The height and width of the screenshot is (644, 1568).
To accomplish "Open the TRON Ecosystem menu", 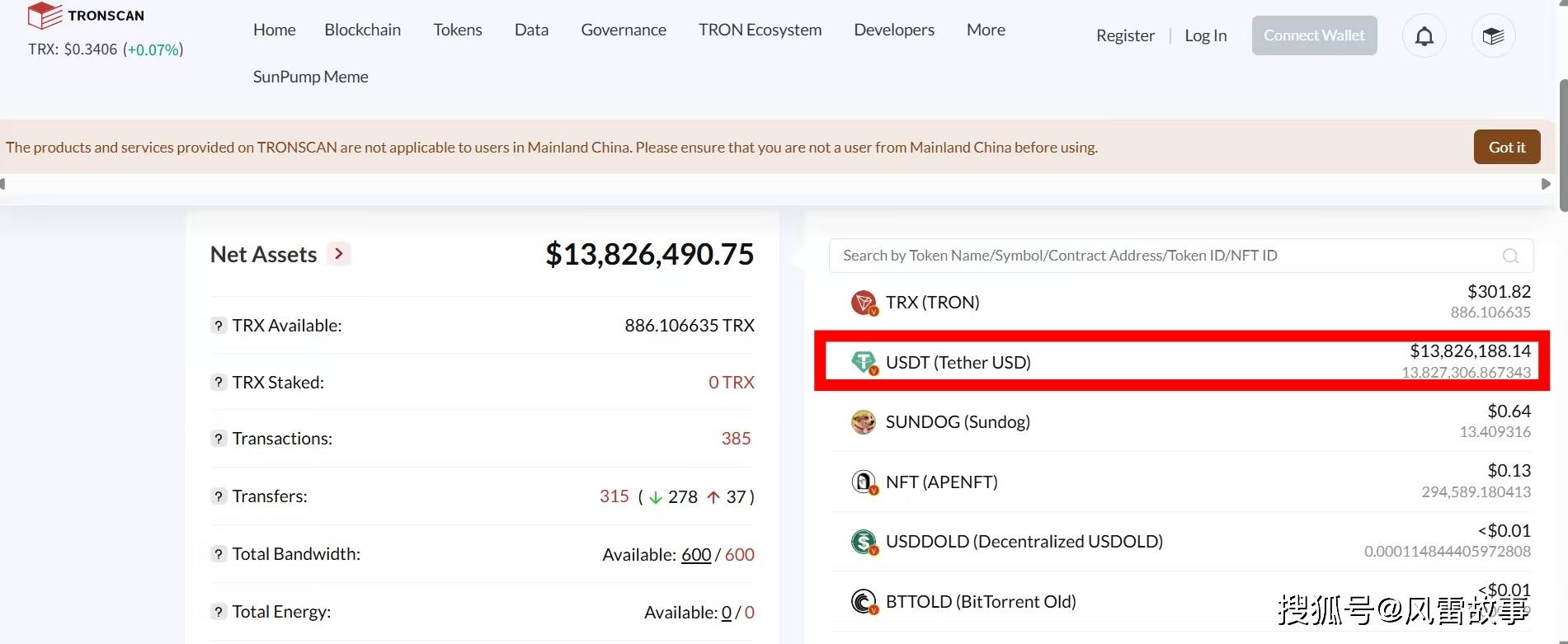I will click(760, 30).
